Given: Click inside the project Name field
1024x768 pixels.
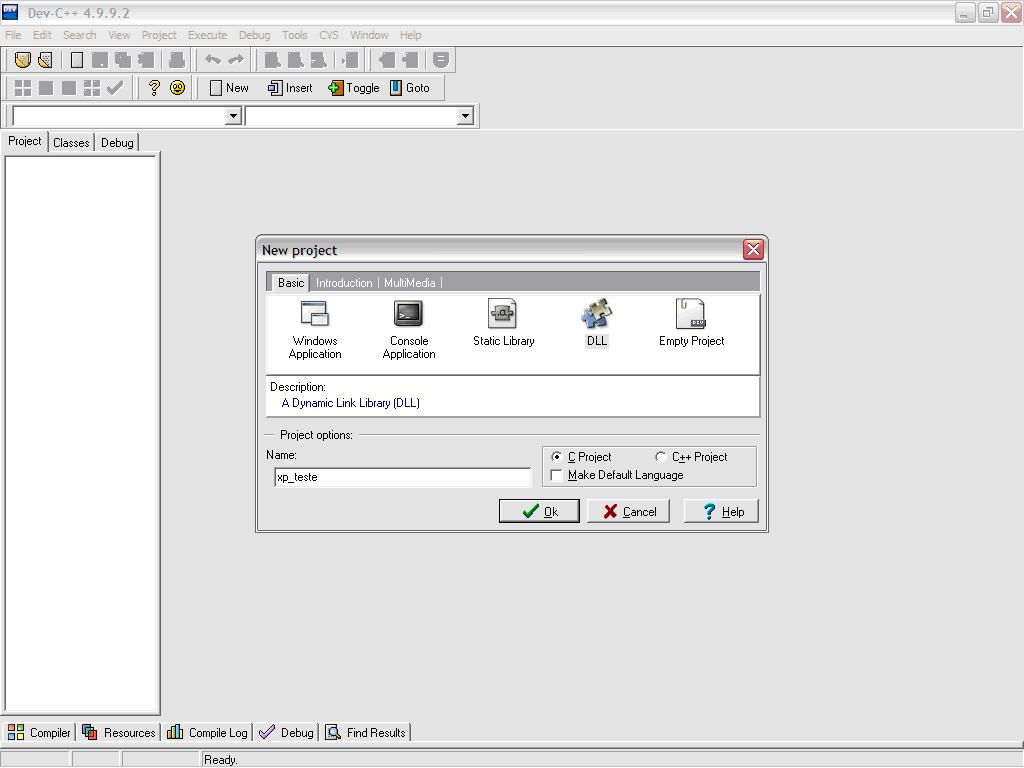Looking at the screenshot, I should tap(400, 477).
